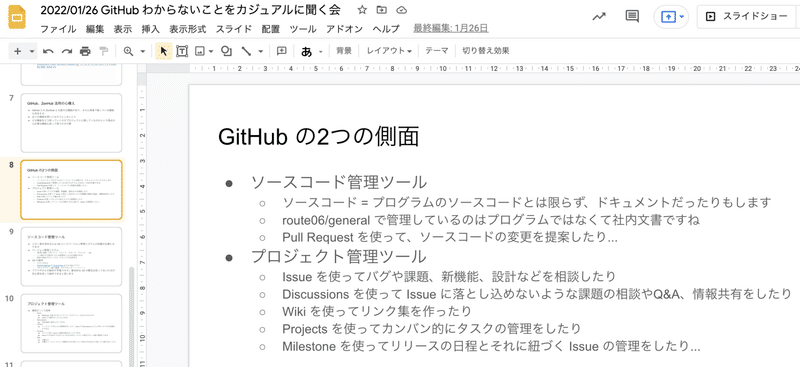Click the テーマ theme button
This screenshot has height=367, width=800.
pos(437,51)
